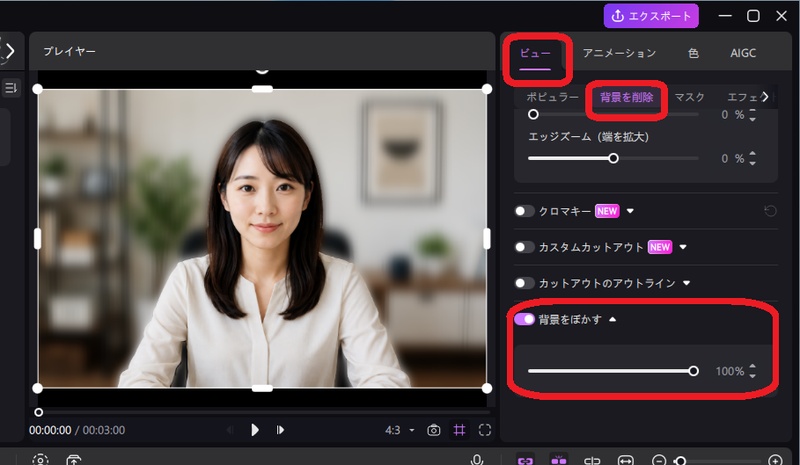Maximize the window
This screenshot has height=465, width=800.
click(753, 16)
